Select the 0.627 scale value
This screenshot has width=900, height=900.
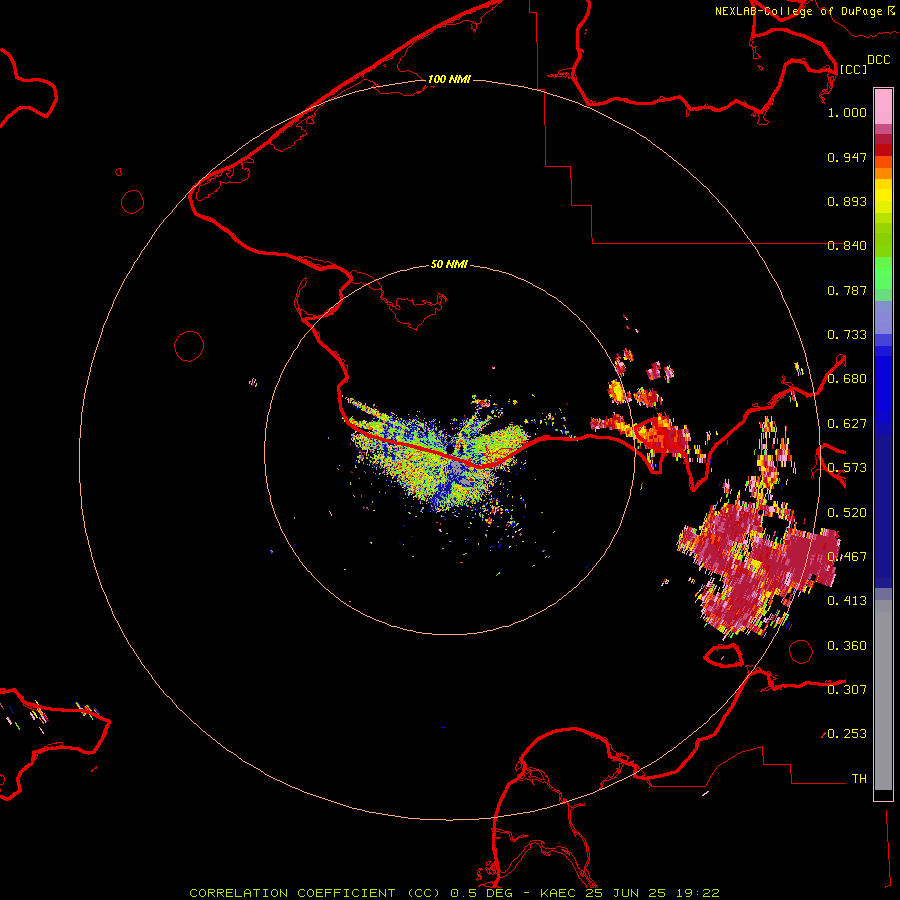(x=847, y=424)
